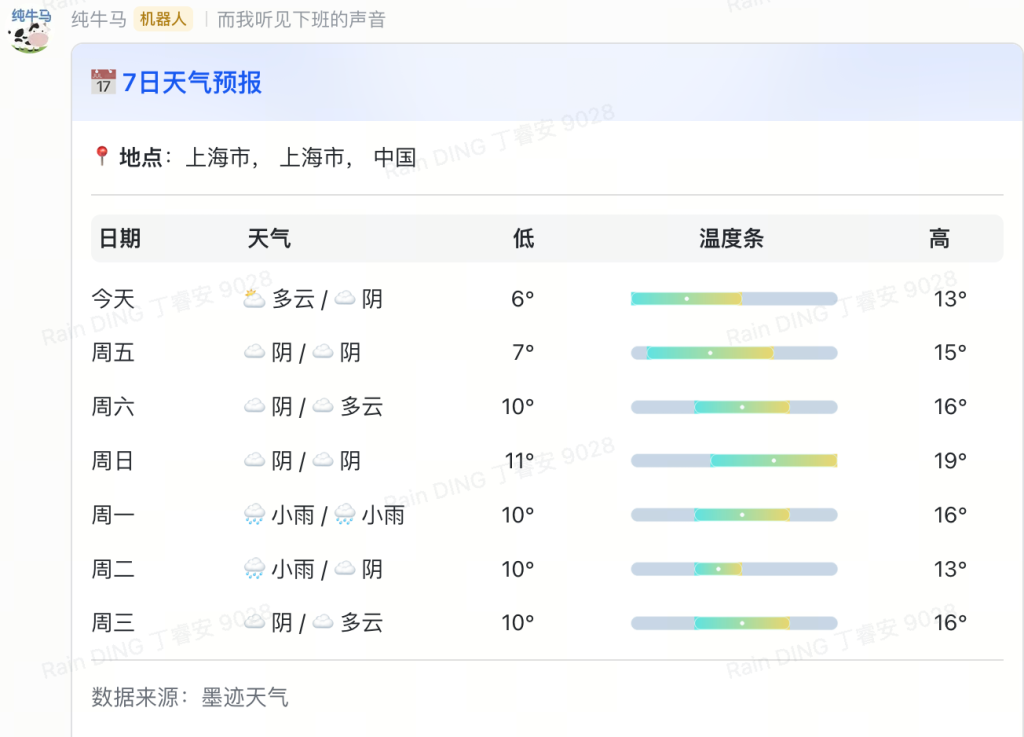
Task: Click the second rain icon in 周一 row
Action: [345, 515]
